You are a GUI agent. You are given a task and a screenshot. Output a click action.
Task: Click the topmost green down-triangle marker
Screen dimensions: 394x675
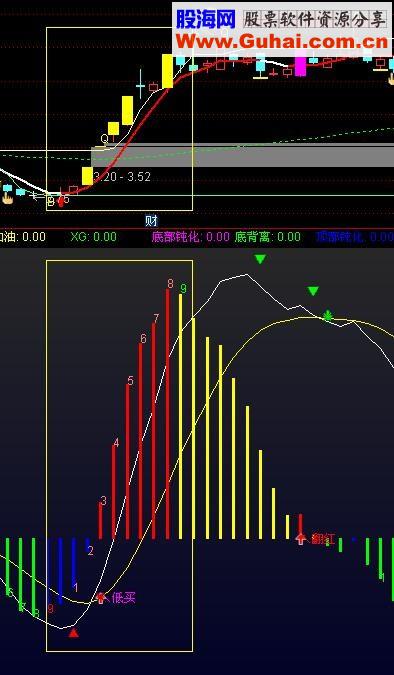[x=260, y=259]
